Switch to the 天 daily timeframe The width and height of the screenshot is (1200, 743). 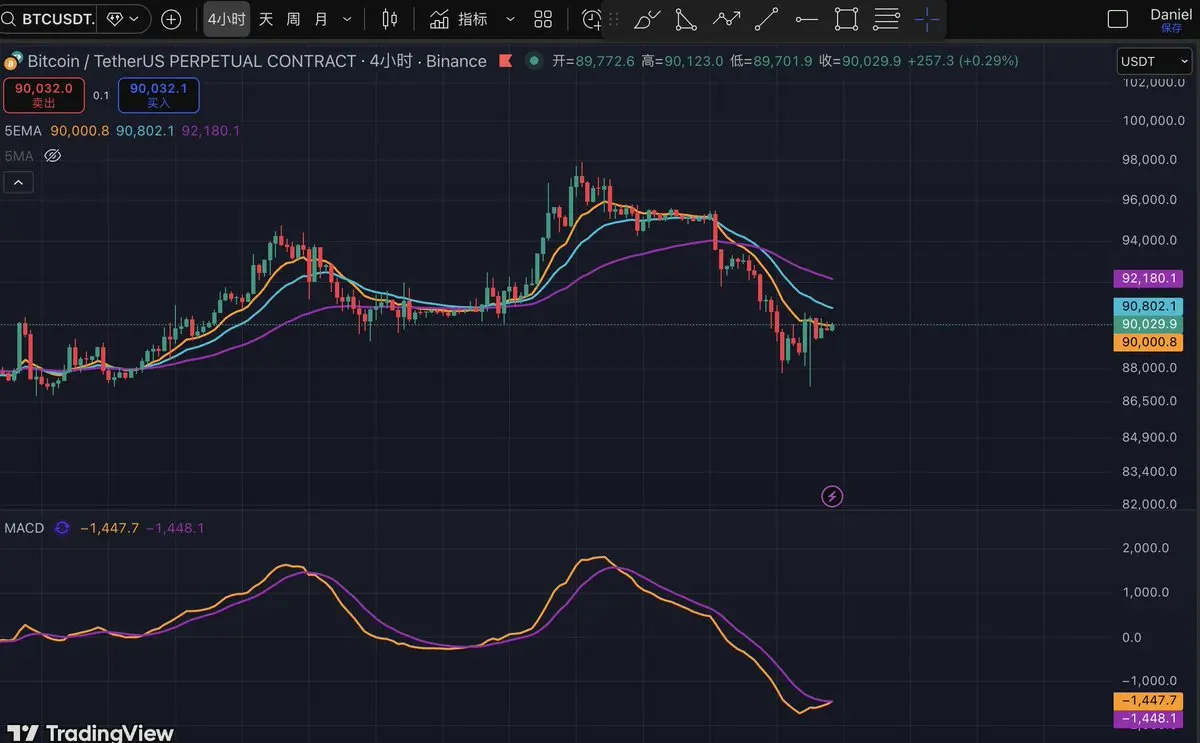click(266, 19)
